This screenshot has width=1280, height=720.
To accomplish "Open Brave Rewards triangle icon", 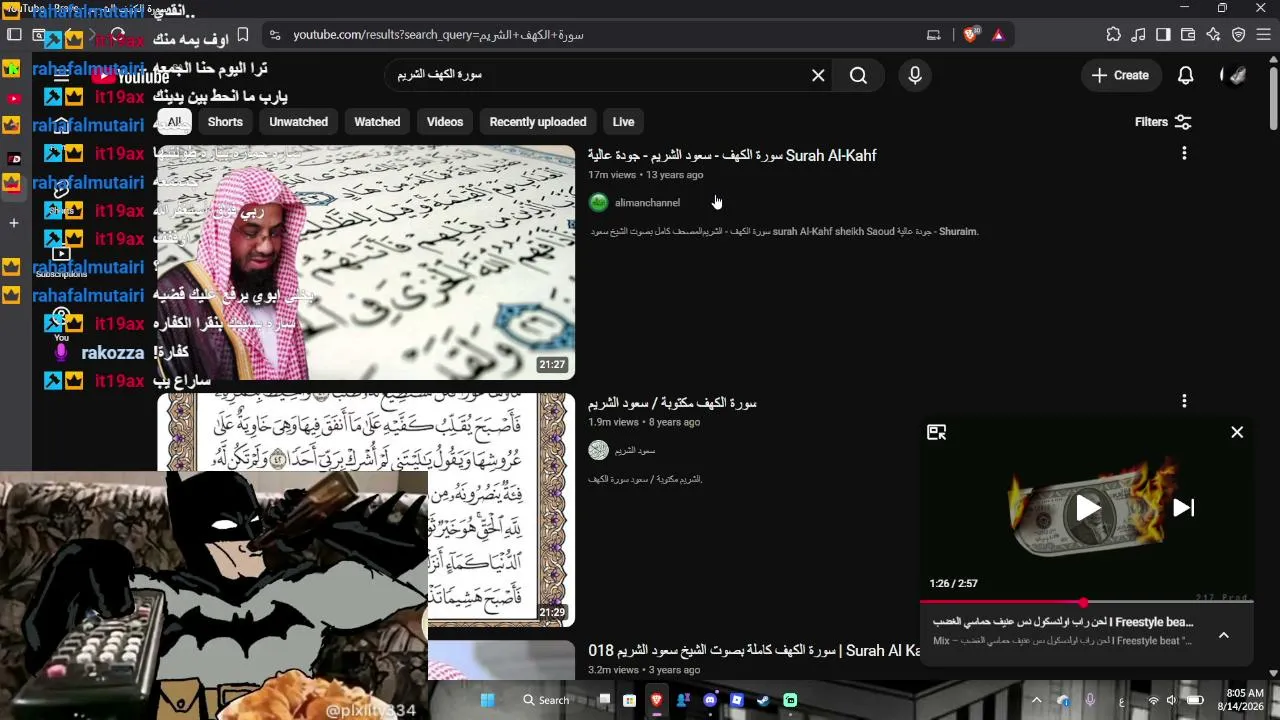I will click(x=998, y=35).
